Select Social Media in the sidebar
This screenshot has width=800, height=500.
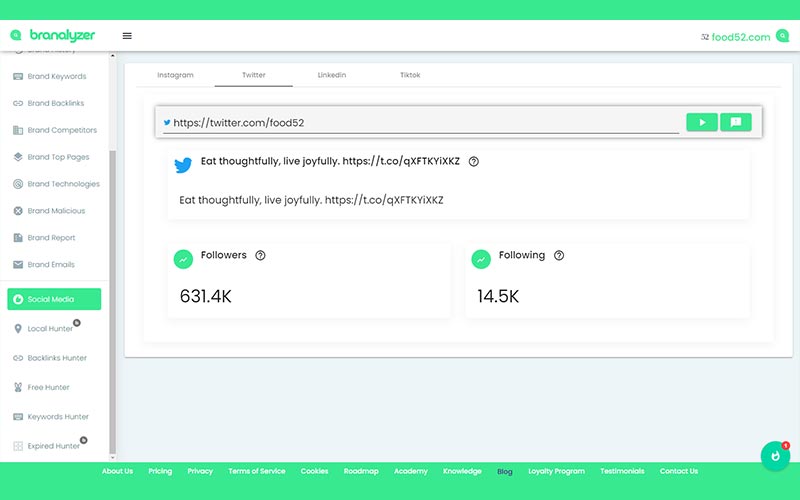[x=54, y=299]
